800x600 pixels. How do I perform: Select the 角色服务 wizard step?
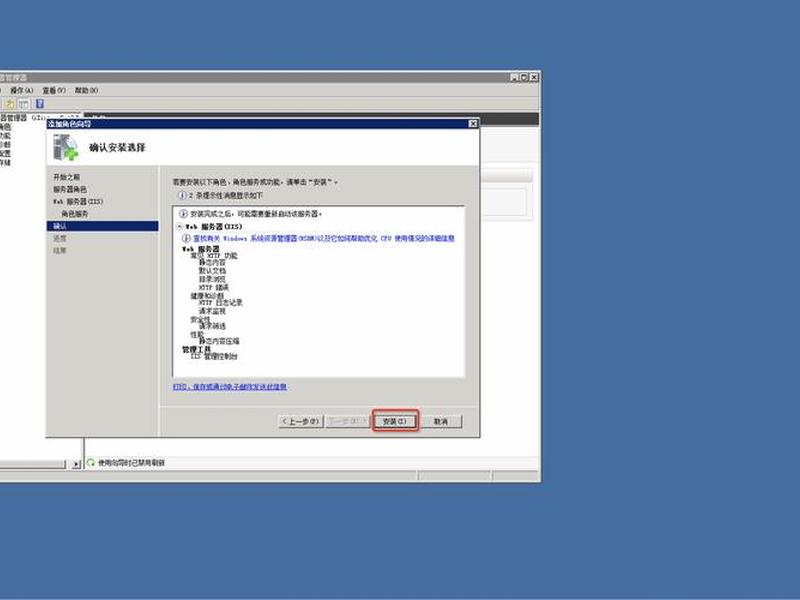coord(74,214)
